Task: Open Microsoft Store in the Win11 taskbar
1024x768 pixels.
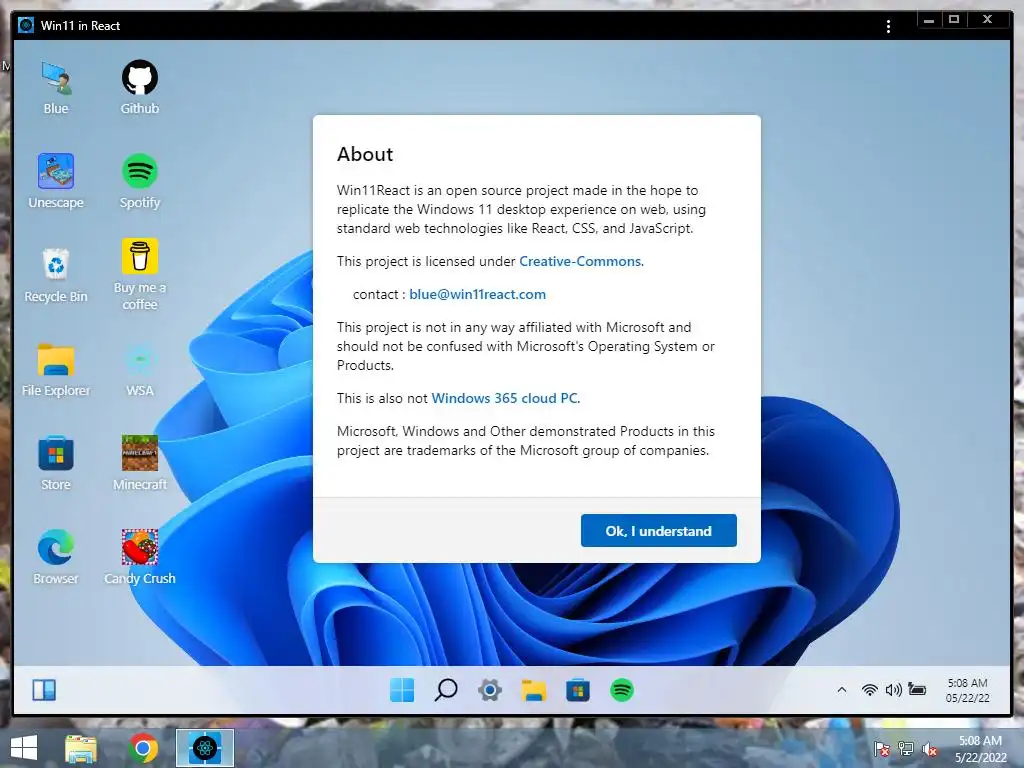Action: pos(577,690)
